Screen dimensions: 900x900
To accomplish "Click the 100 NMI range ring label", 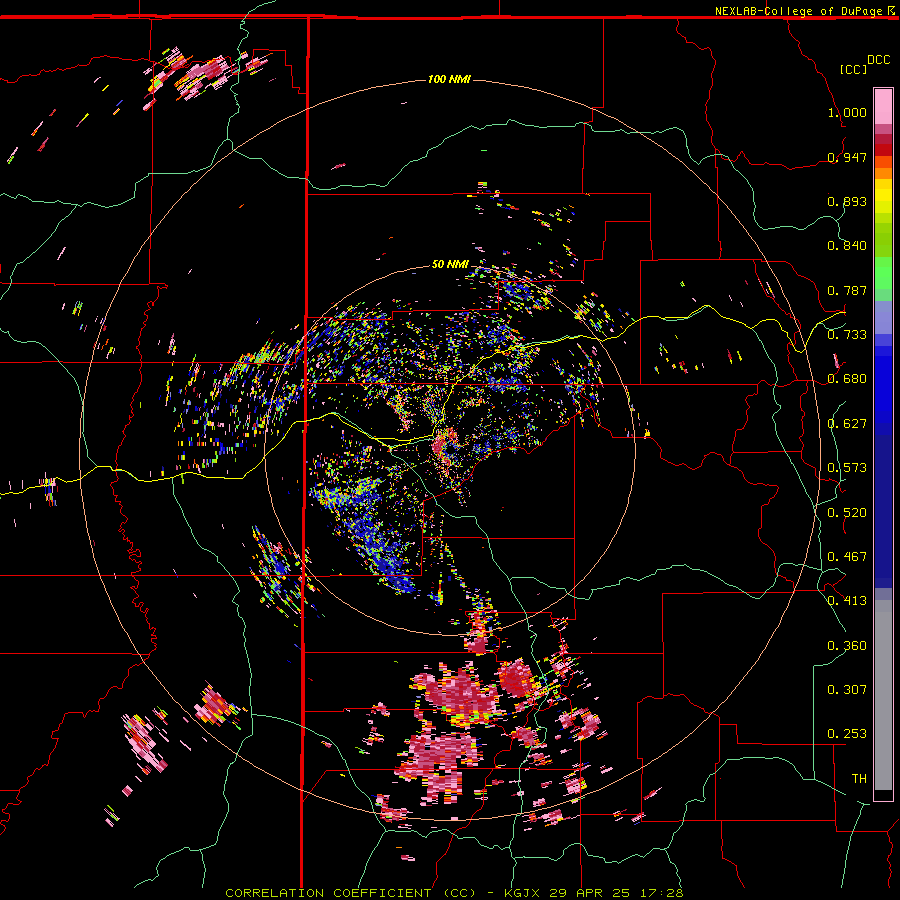I will (x=449, y=79).
